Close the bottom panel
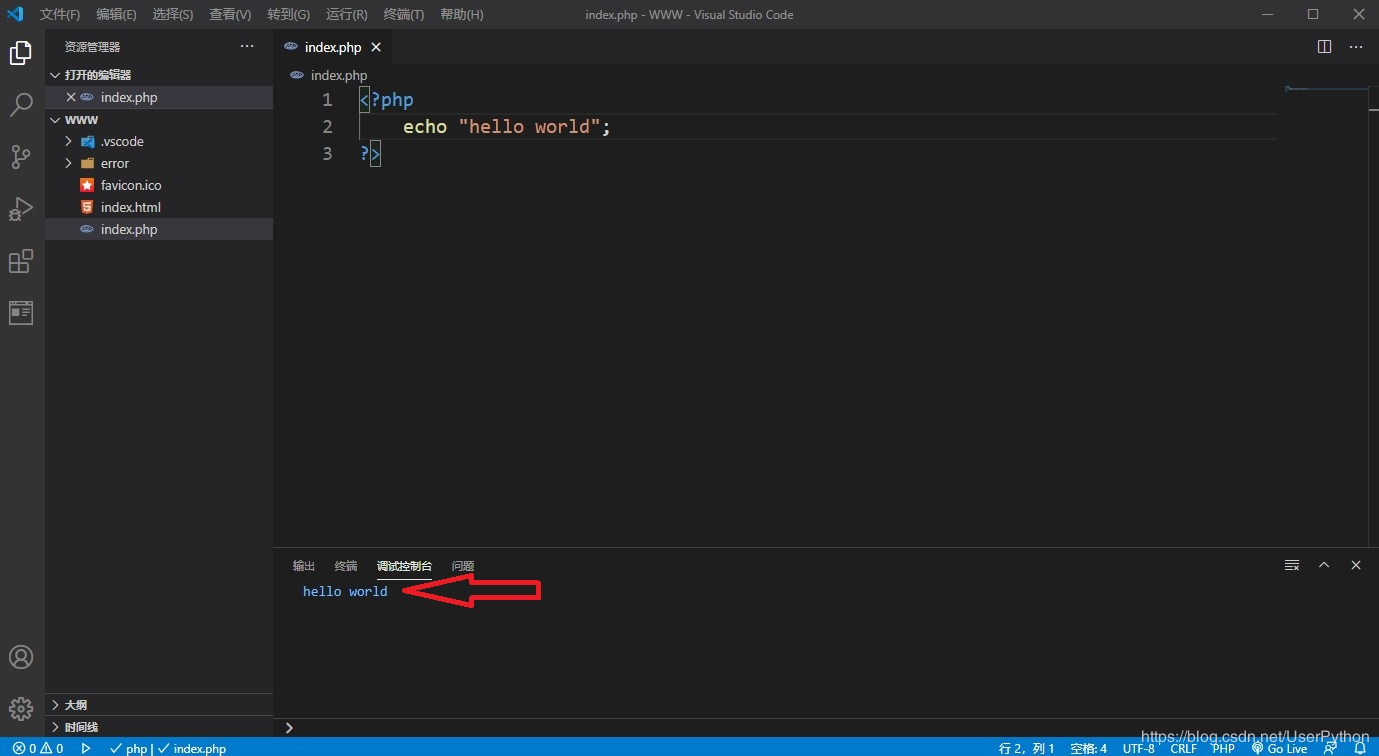The image size is (1379, 756). click(x=1356, y=565)
